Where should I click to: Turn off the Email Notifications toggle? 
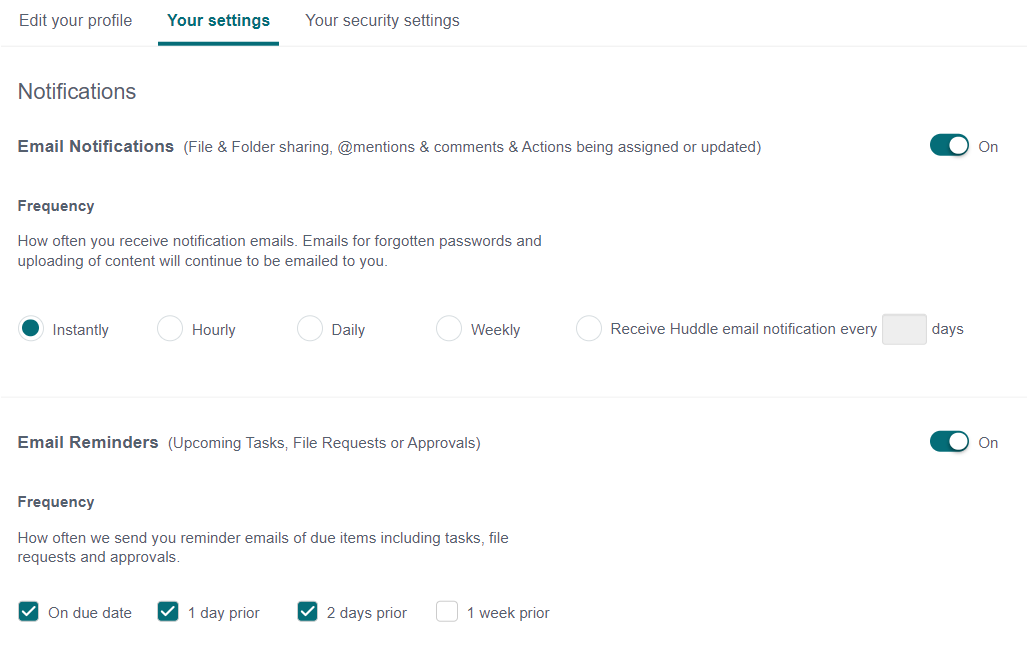point(949,145)
